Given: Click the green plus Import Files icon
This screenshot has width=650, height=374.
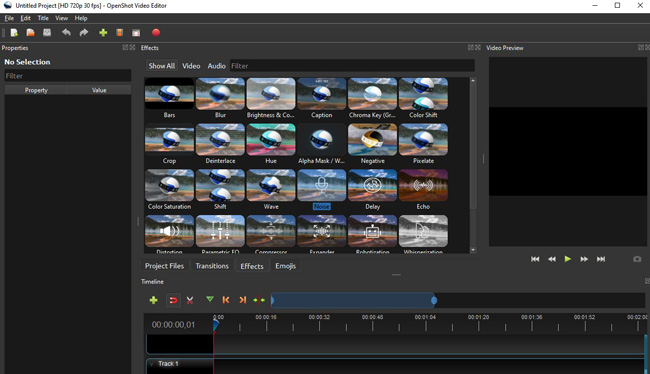Looking at the screenshot, I should [103, 33].
